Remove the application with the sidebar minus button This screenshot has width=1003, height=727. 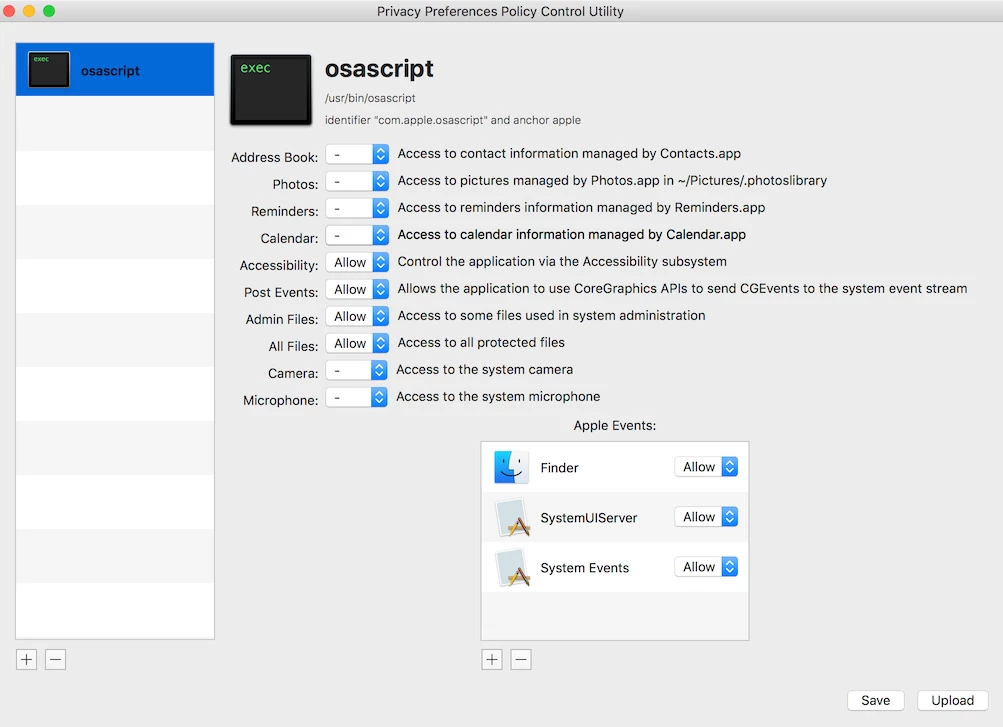[x=56, y=659]
